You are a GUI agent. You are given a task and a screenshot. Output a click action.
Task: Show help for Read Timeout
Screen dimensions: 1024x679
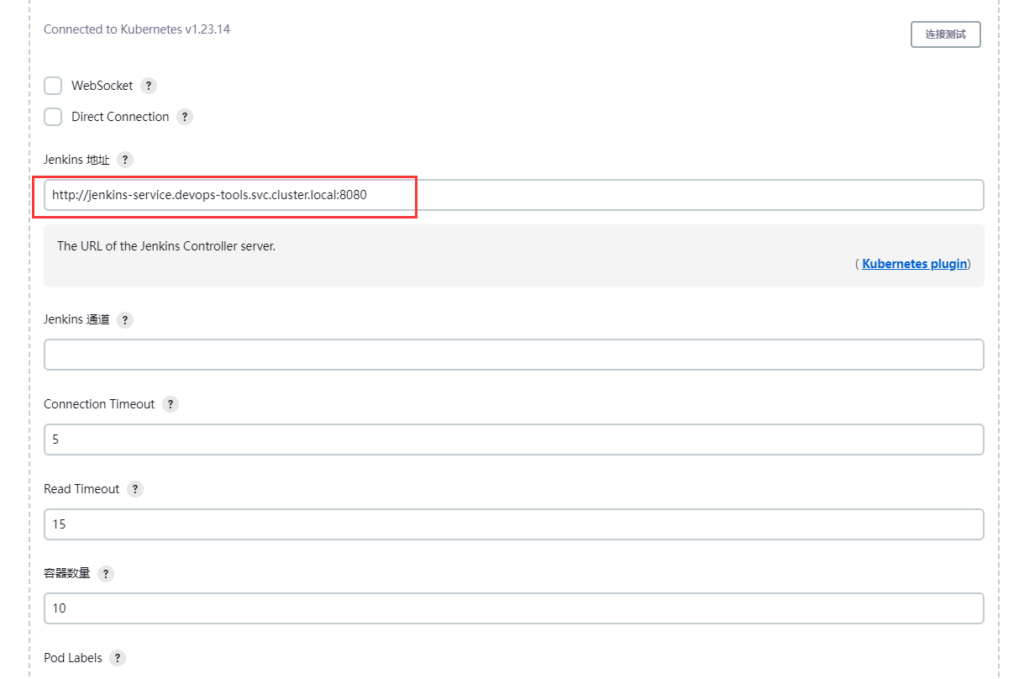(x=135, y=489)
